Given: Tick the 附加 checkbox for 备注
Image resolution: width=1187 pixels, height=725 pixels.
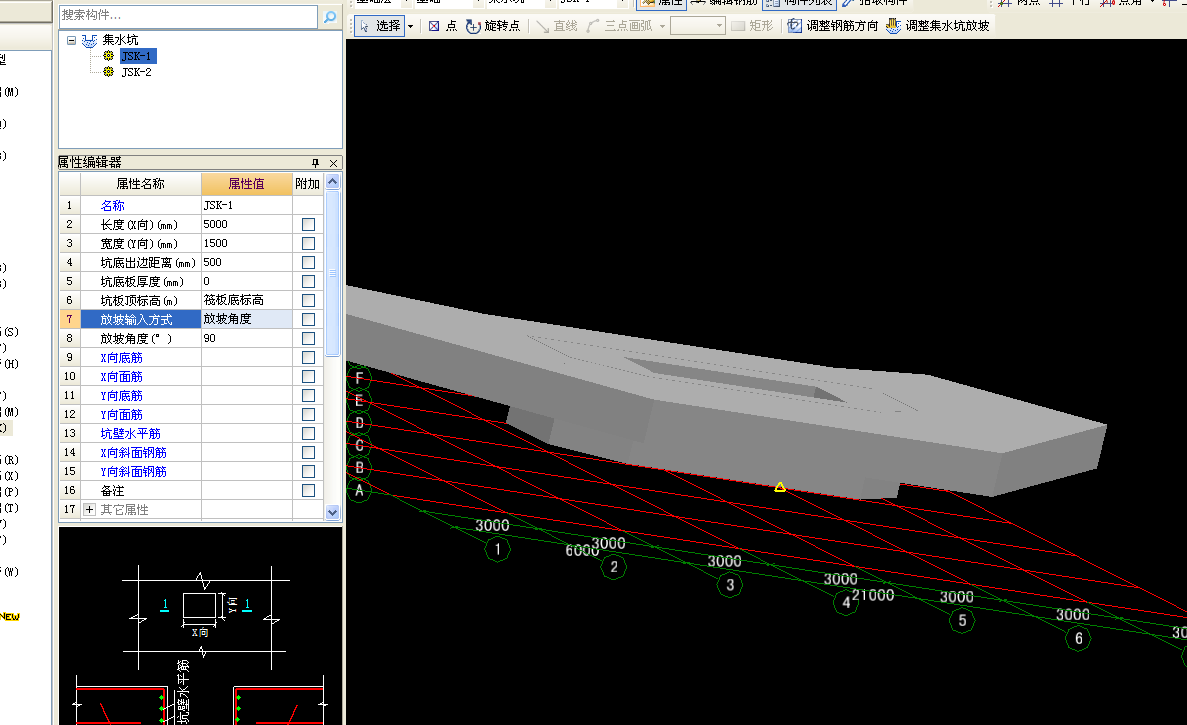Looking at the screenshot, I should pos(308,490).
